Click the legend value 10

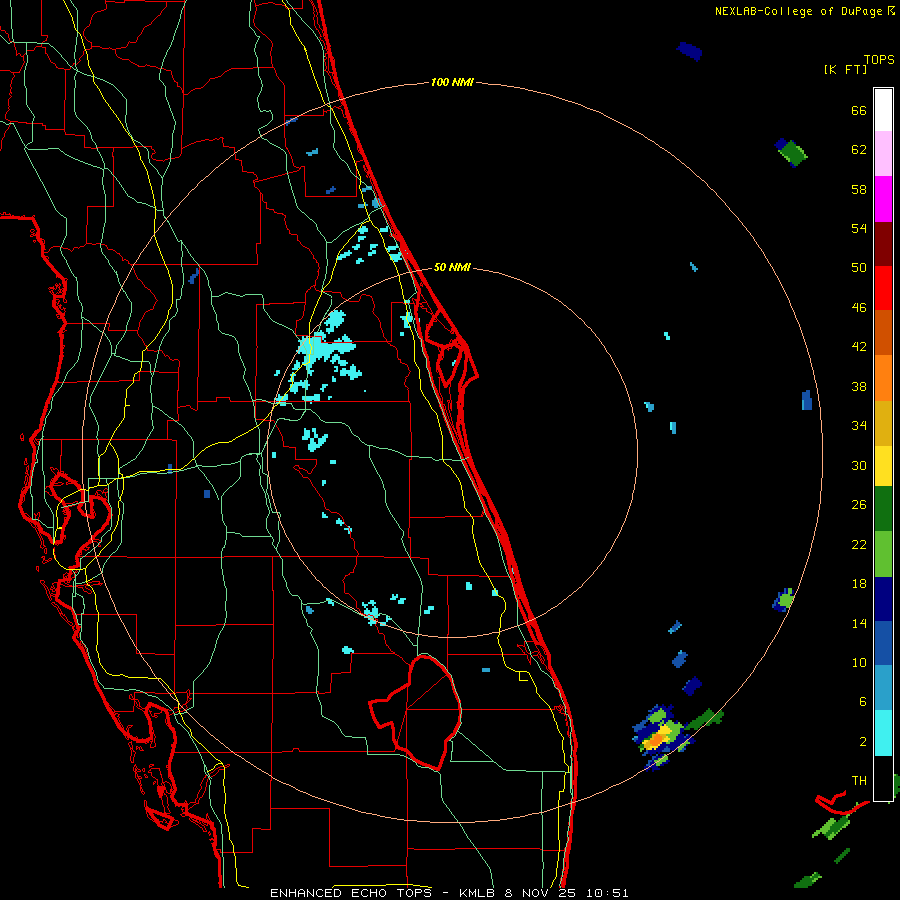click(859, 662)
